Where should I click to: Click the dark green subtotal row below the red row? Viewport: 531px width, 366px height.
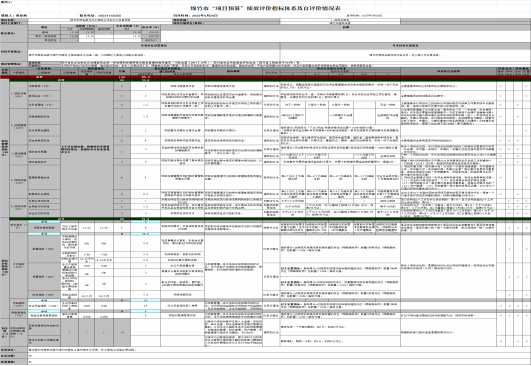tap(270, 80)
